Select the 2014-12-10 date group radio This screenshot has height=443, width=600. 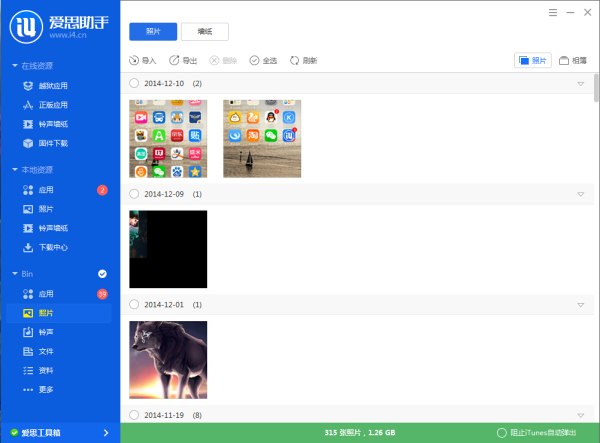(134, 83)
